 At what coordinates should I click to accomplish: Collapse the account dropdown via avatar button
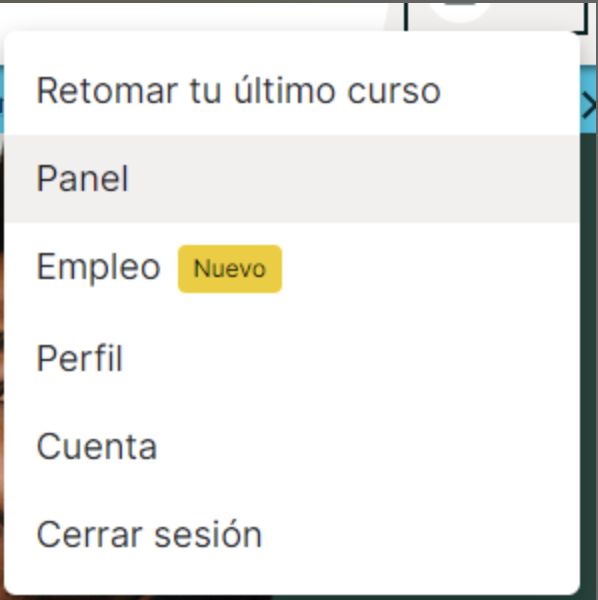496,17
